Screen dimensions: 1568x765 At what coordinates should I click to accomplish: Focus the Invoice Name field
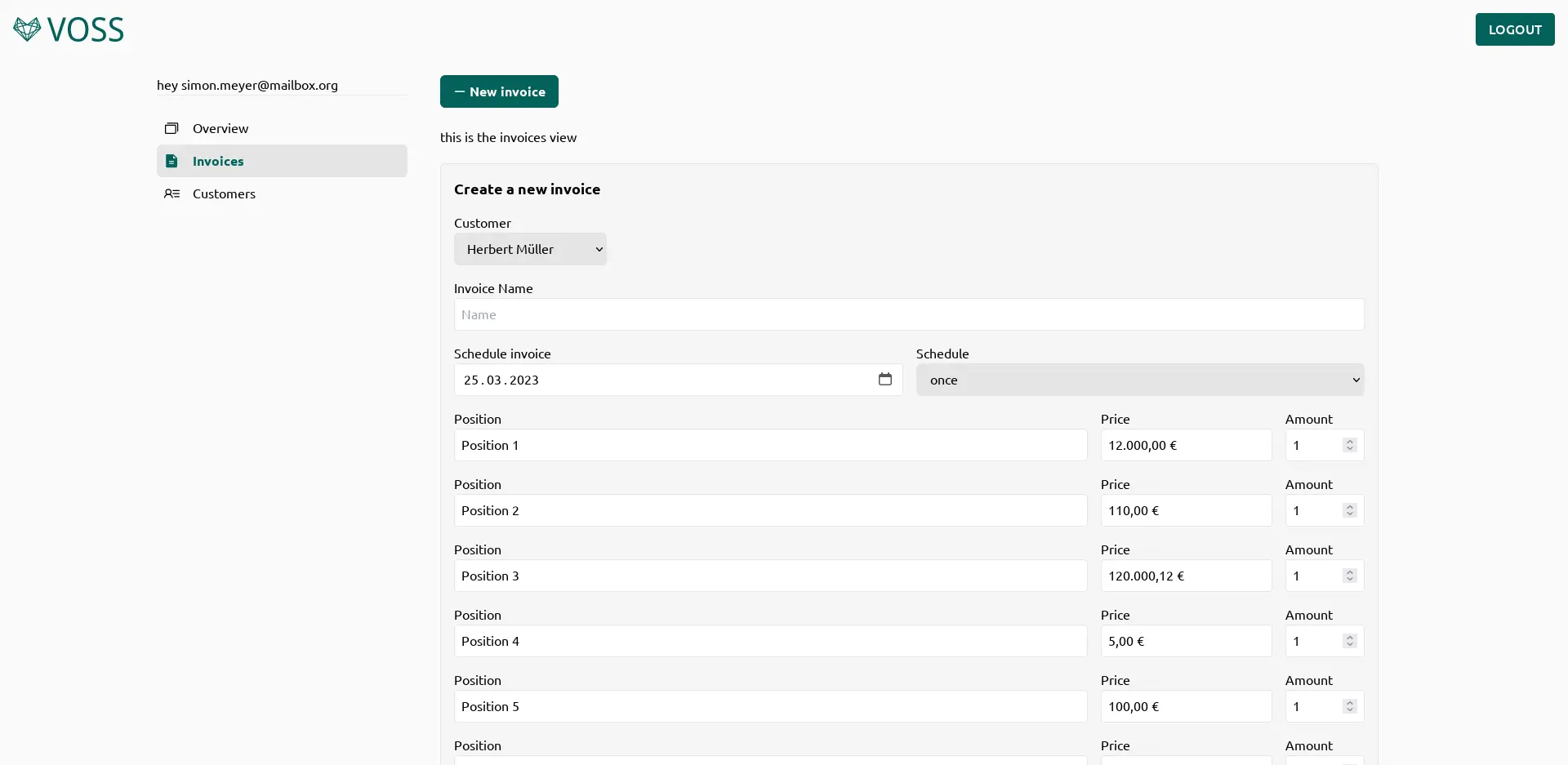coord(908,314)
